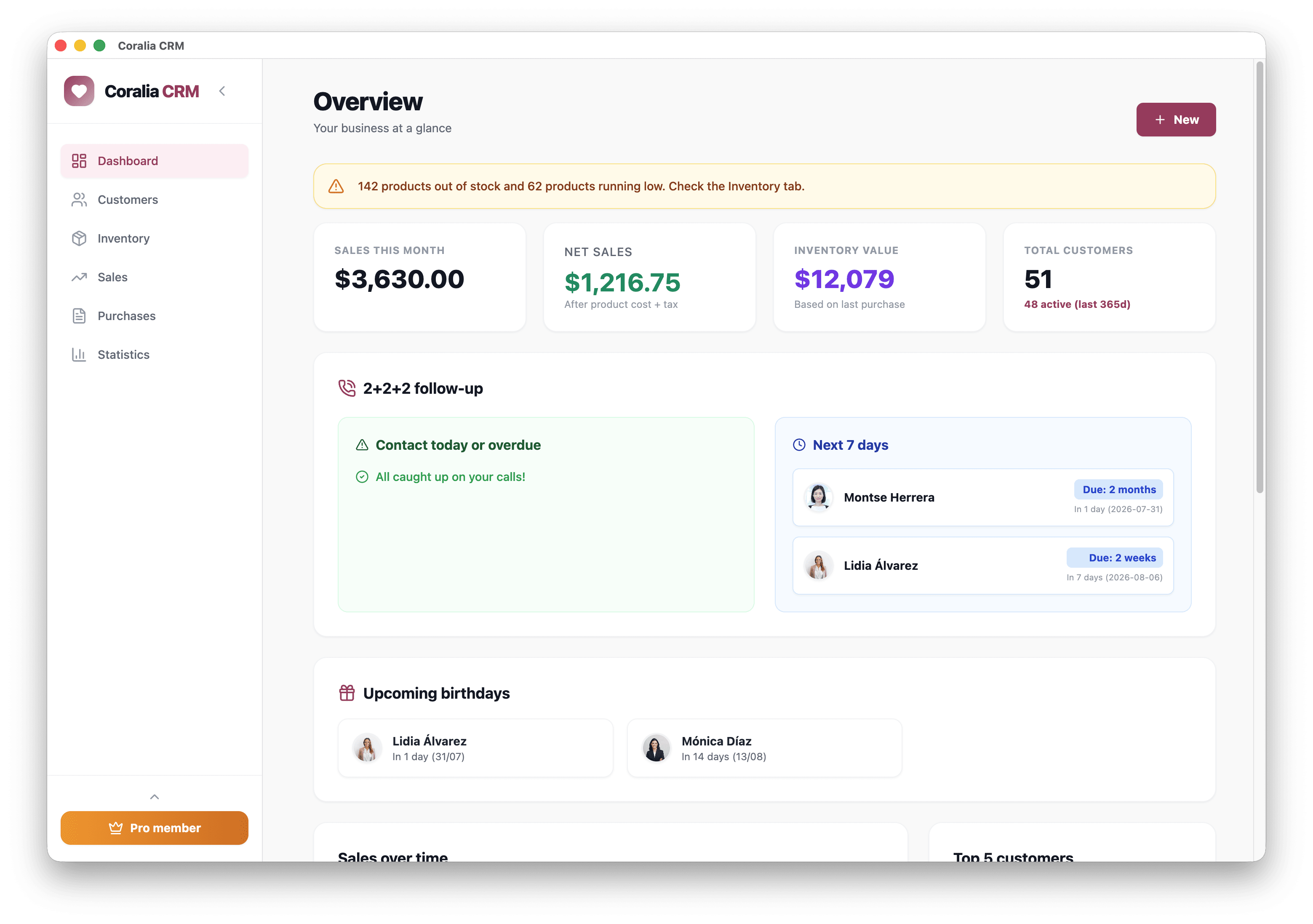Select Mónica Díaz birthday name

click(717, 741)
